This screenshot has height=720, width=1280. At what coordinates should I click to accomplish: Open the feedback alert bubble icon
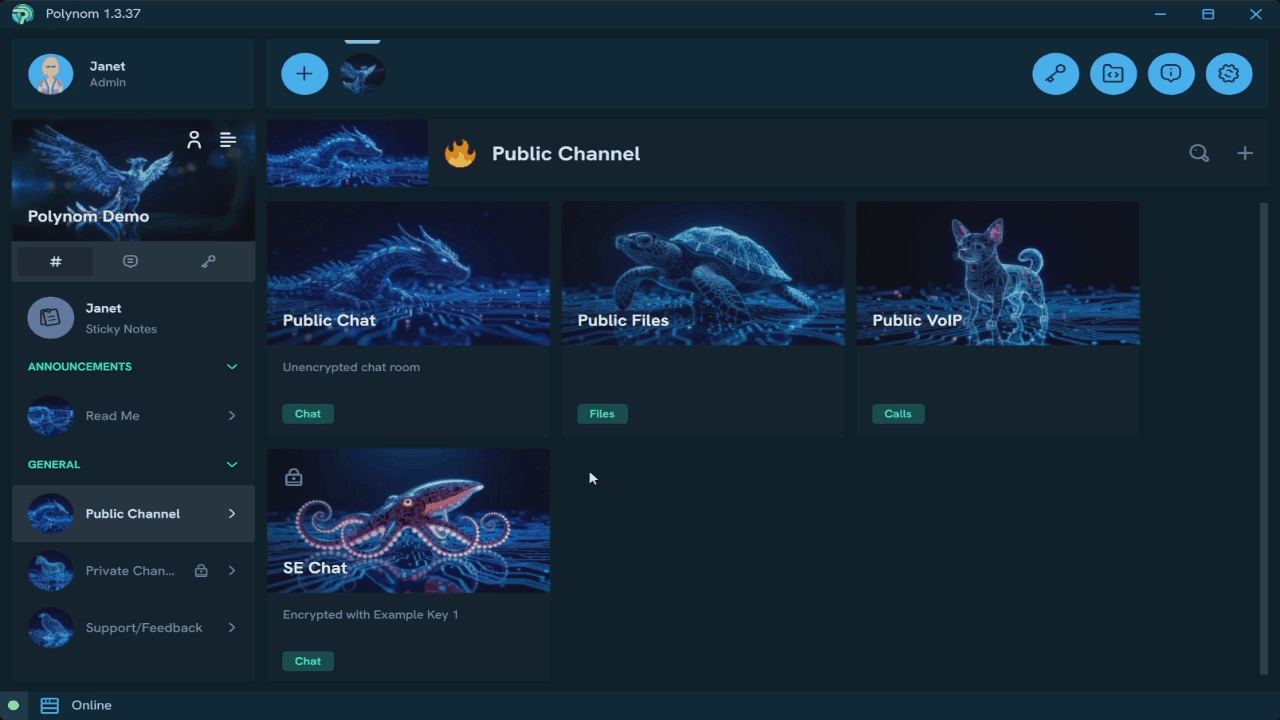pyautogui.click(x=1171, y=74)
